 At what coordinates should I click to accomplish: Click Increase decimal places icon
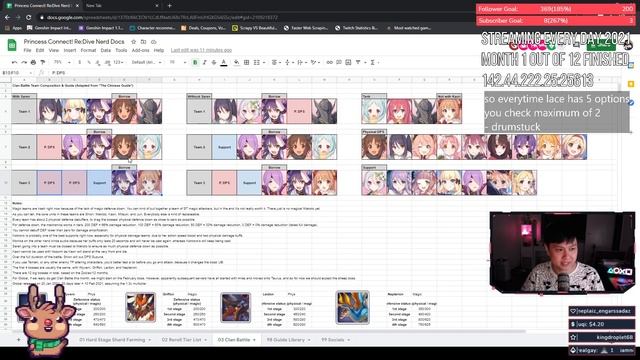tap(107, 62)
